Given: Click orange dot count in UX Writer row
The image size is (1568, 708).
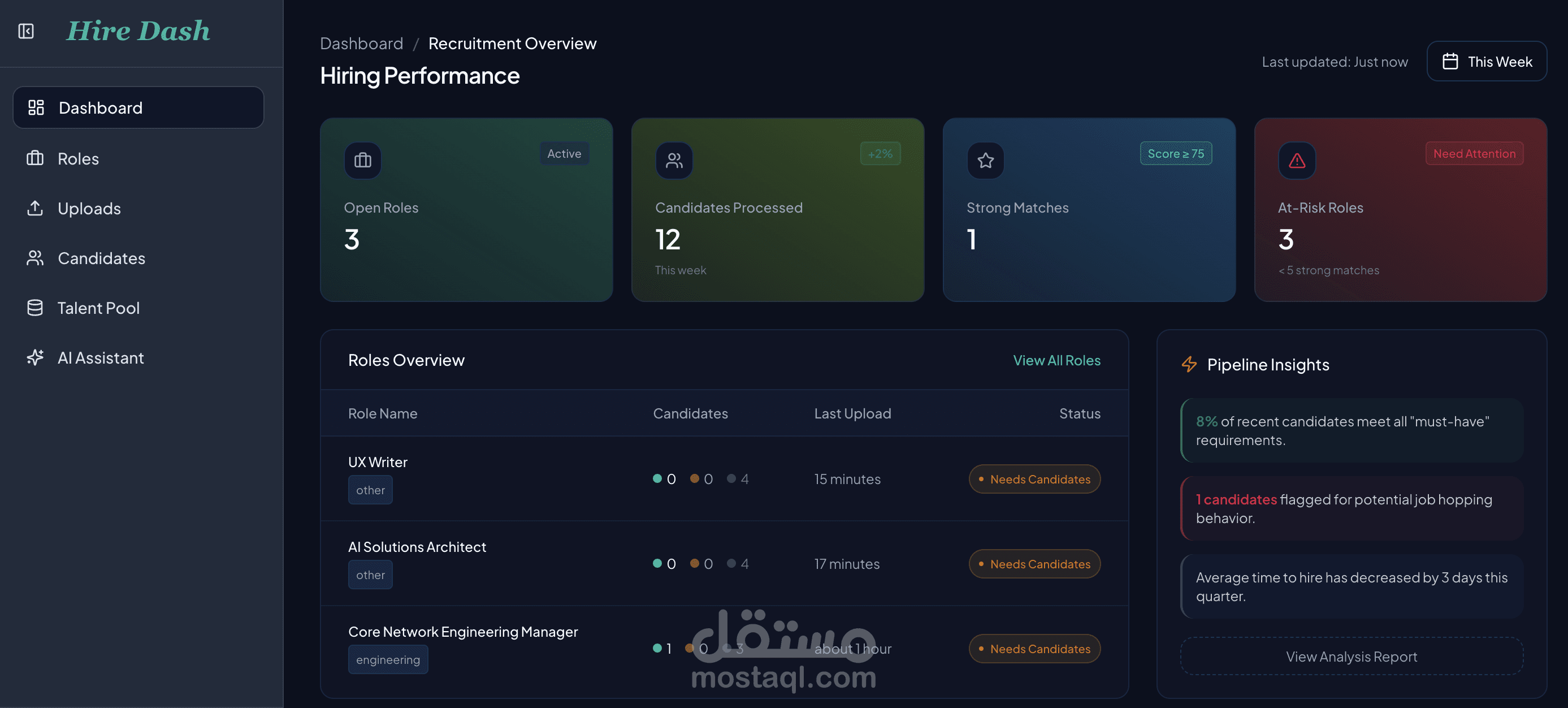Looking at the screenshot, I should click(701, 478).
